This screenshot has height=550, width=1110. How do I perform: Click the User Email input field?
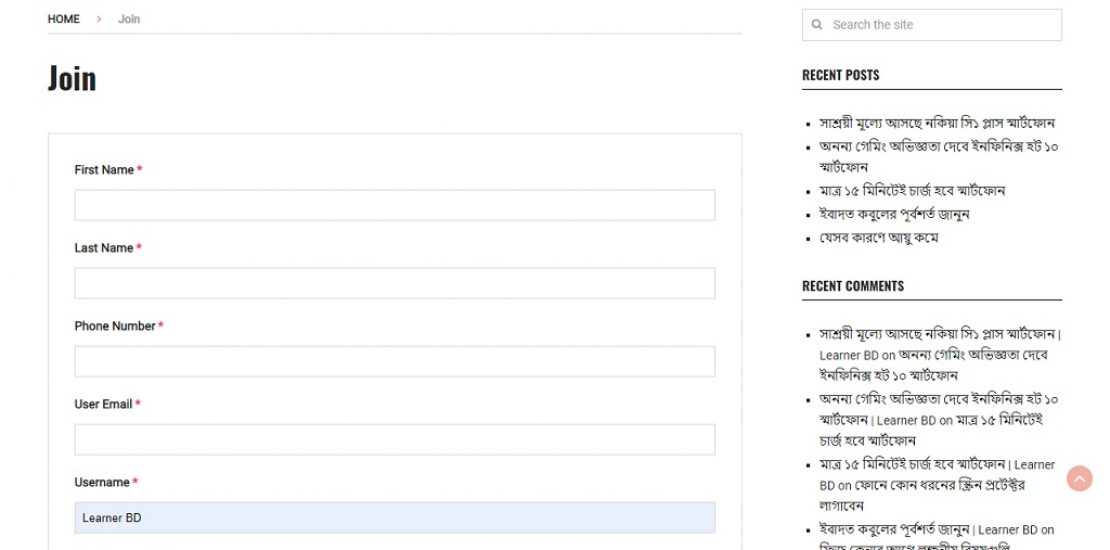[x=394, y=439]
